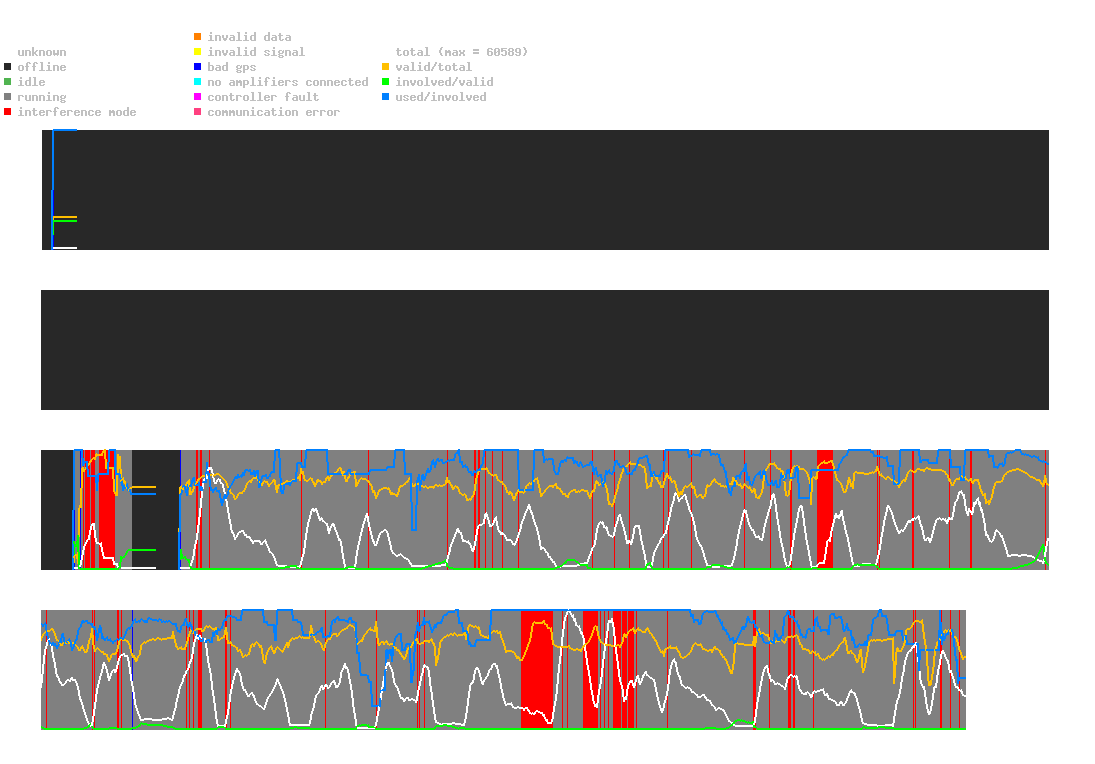Select the valid/total legend swatch
Viewport: 1095px width, 764px height.
click(385, 67)
